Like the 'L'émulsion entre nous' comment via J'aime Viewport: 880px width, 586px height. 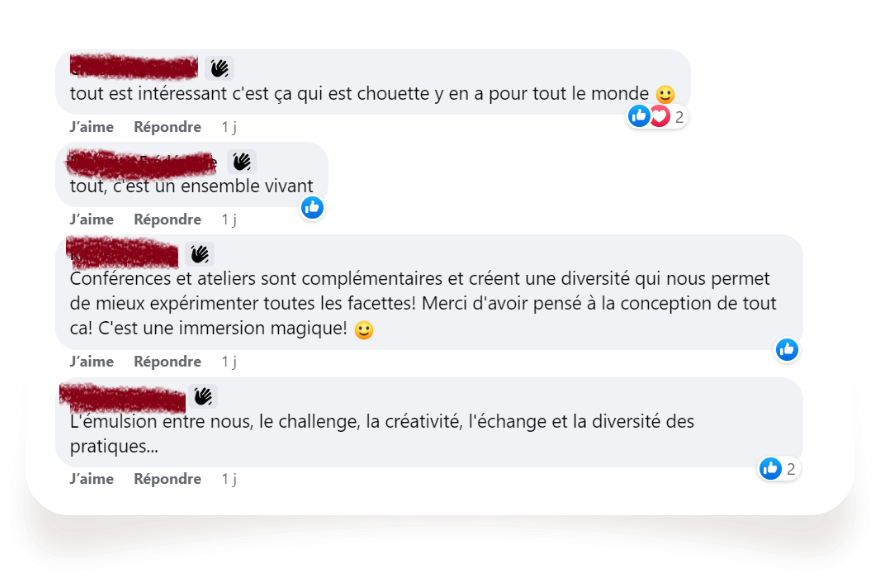(x=91, y=479)
